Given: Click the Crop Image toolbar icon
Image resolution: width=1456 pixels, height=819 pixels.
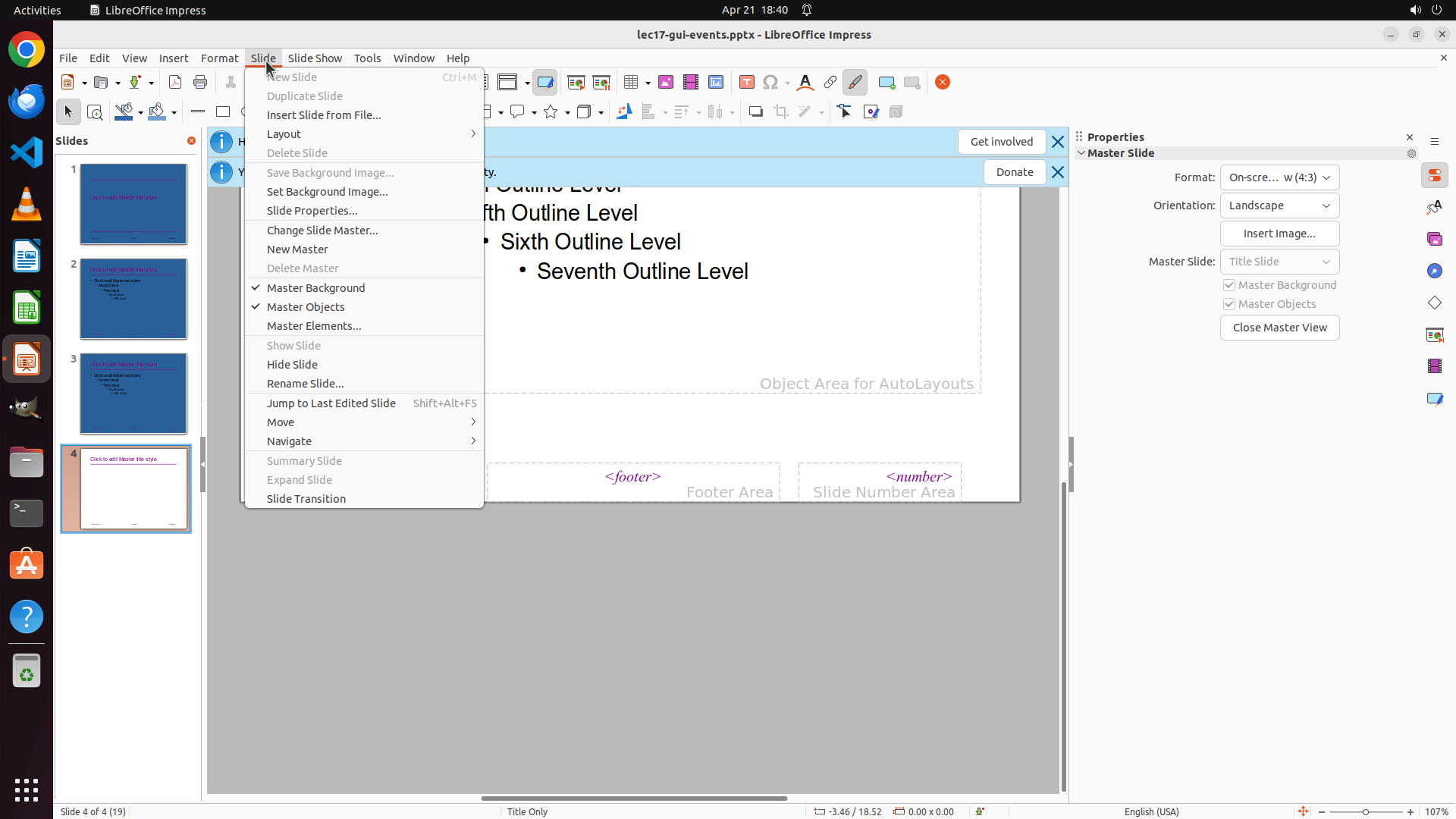Looking at the screenshot, I should (781, 112).
